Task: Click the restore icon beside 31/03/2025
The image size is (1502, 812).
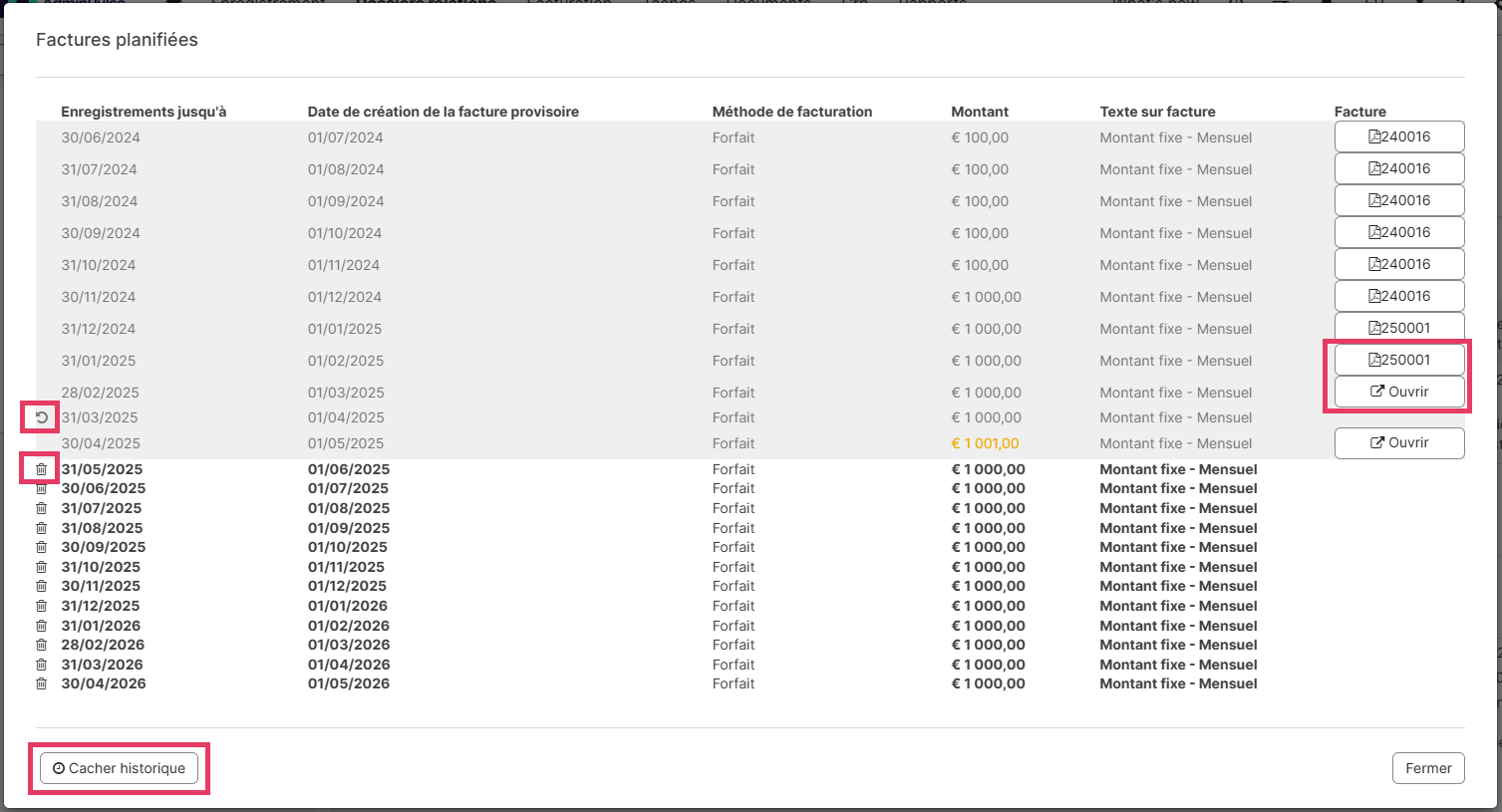Action: [42, 417]
